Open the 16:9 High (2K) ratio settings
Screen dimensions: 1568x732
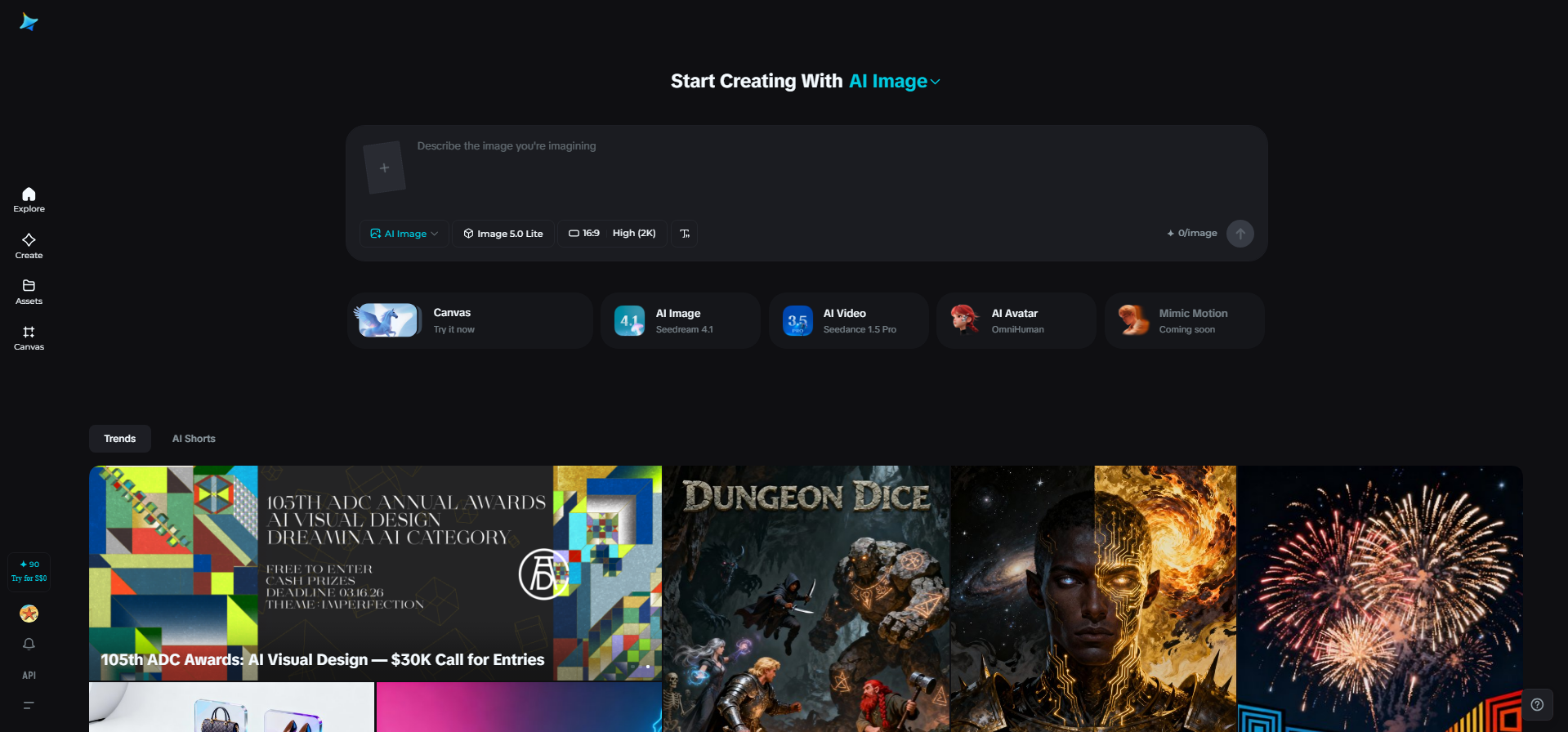pos(612,234)
